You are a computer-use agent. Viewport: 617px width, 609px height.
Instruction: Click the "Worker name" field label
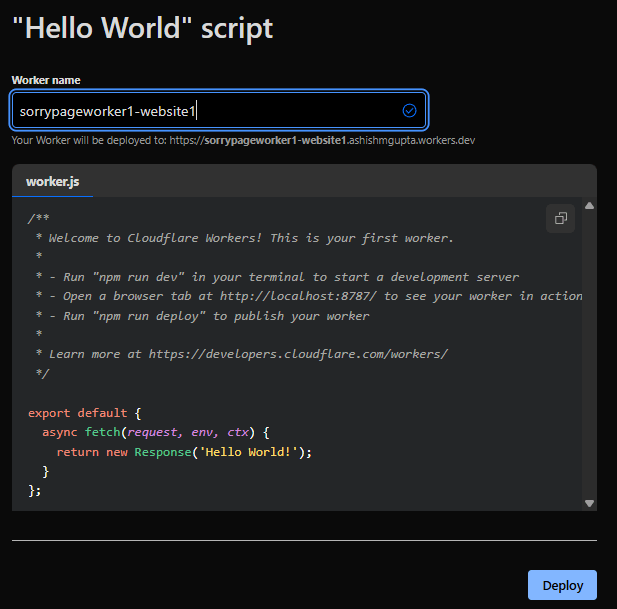(x=46, y=80)
